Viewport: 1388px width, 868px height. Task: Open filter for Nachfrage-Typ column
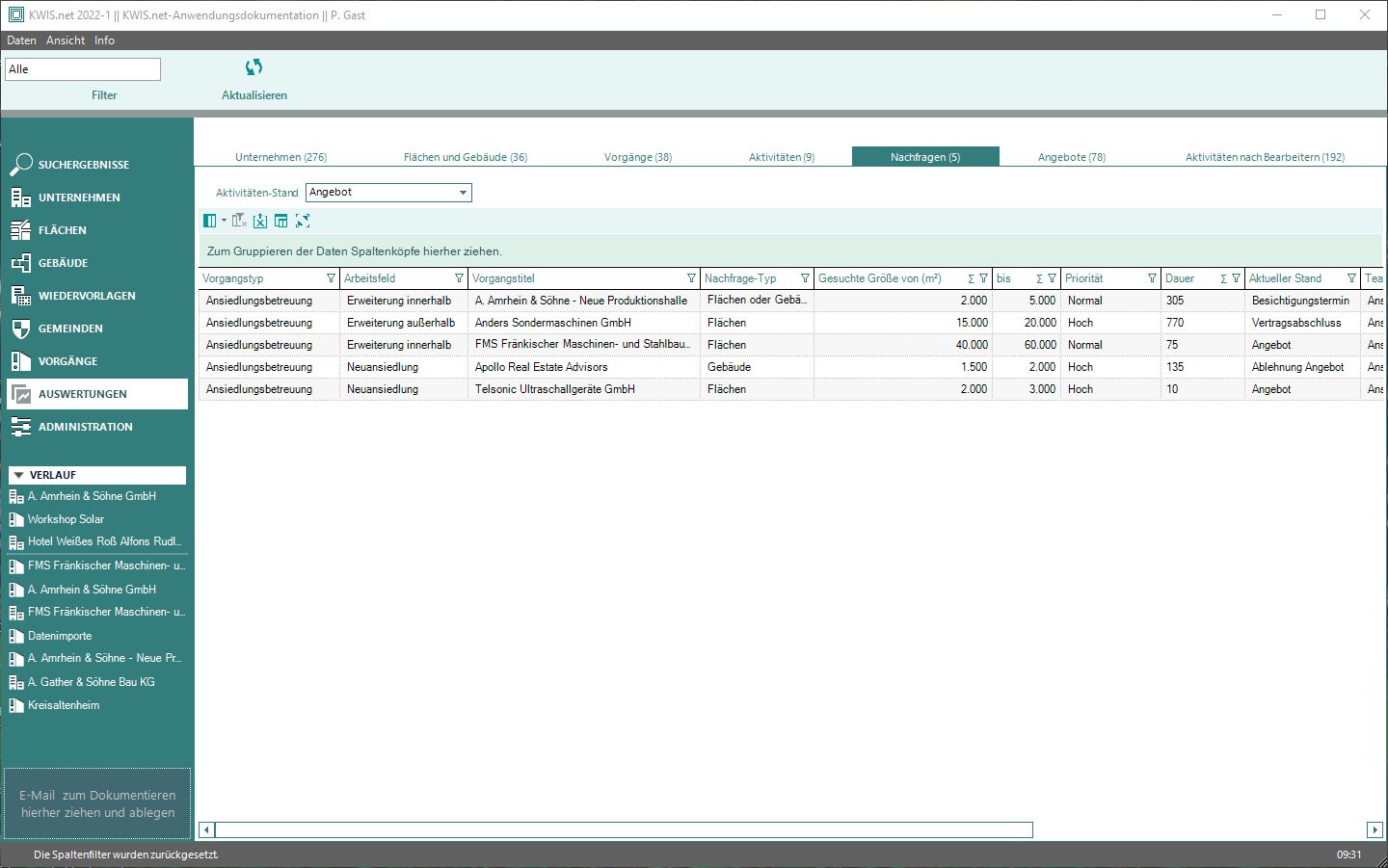806,278
